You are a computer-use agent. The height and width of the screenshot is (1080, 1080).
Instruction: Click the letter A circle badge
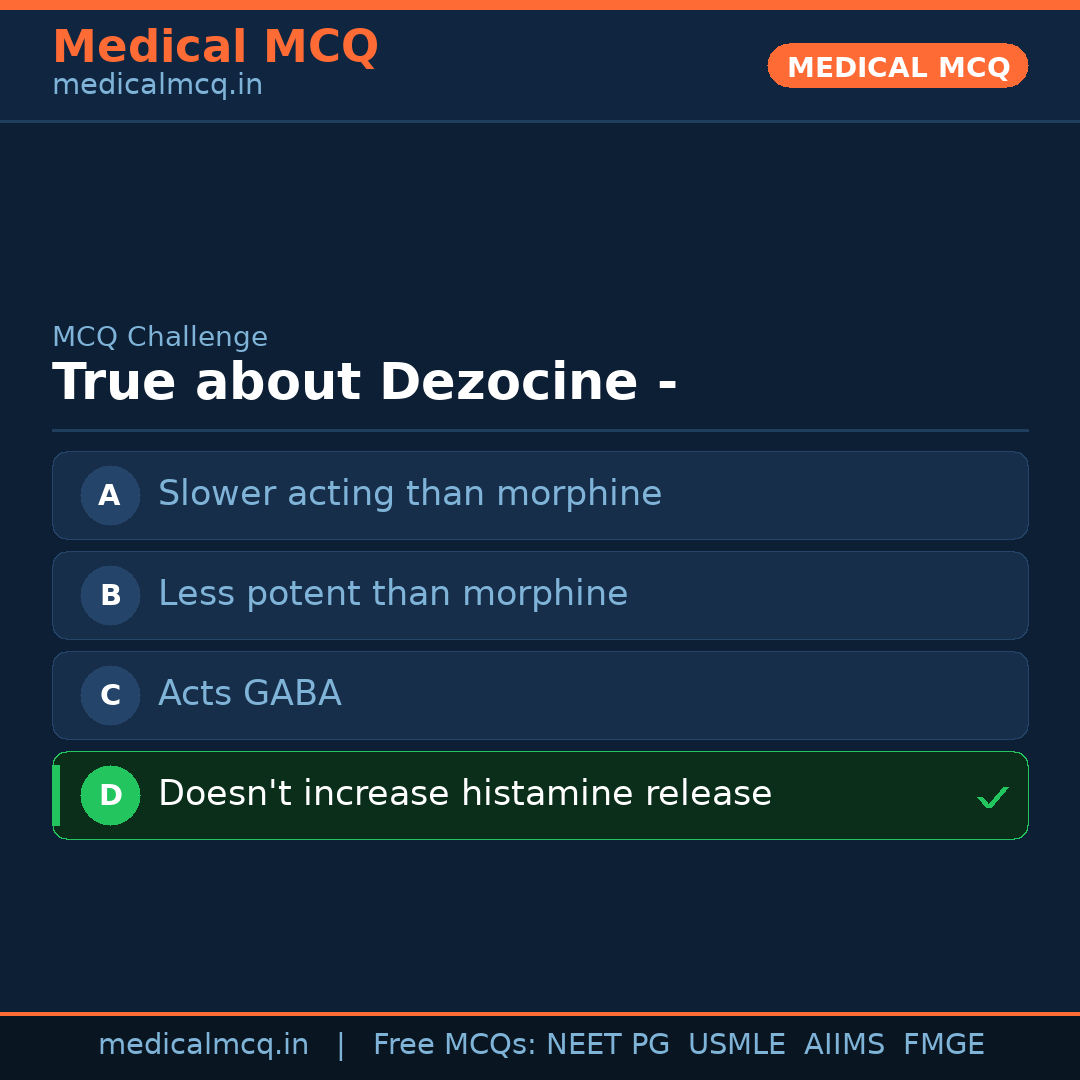coord(110,495)
